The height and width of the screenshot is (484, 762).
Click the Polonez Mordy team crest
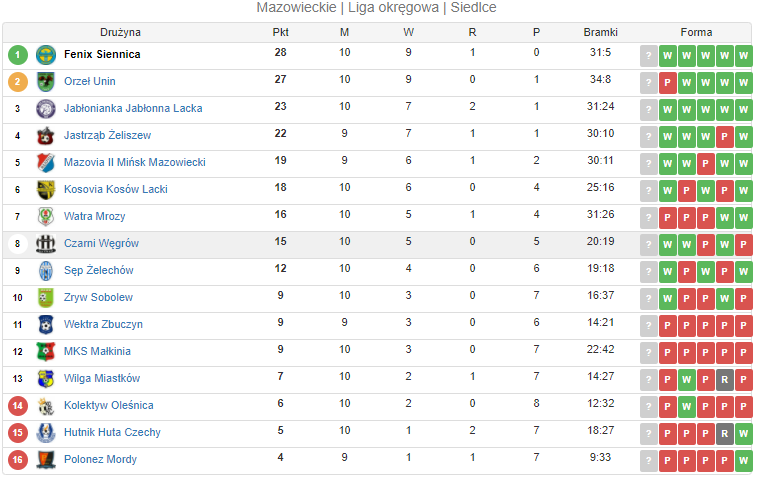tap(46, 460)
